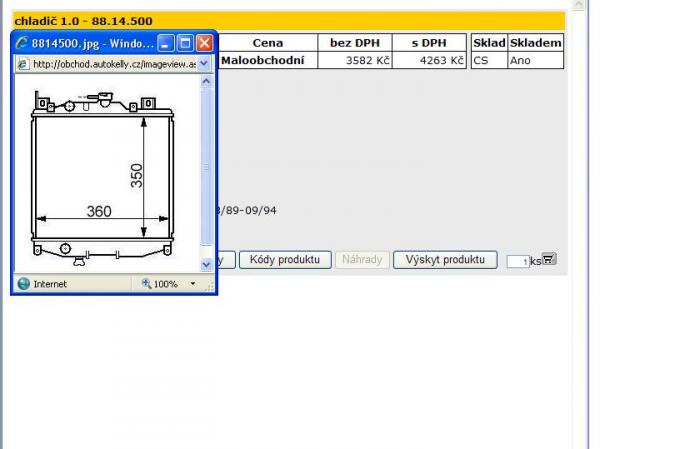Click the magnifier zoom icon in status bar
Viewport: 700px width, 449px height.
(146, 284)
